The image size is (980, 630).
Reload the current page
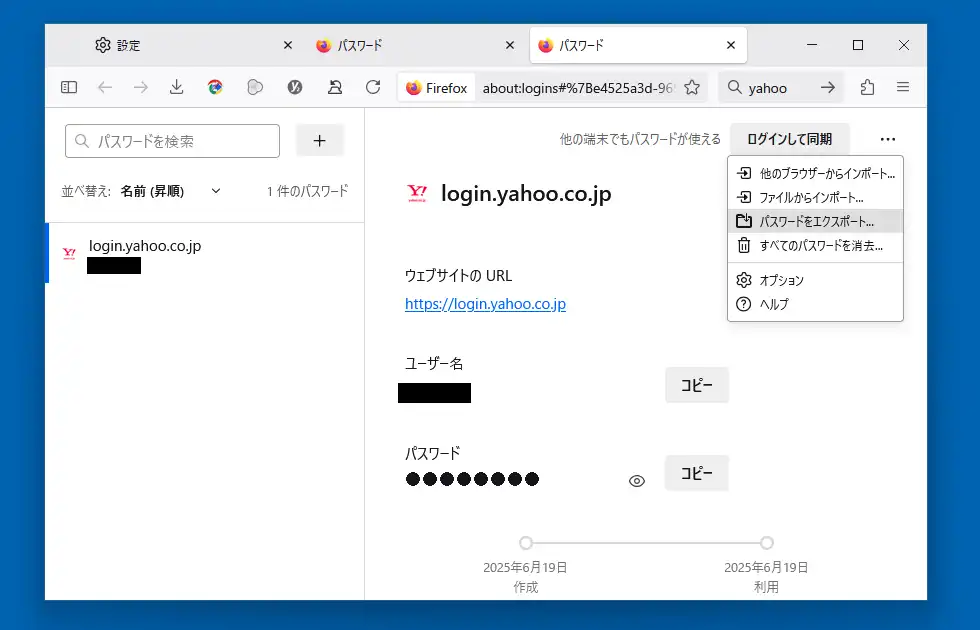(373, 87)
